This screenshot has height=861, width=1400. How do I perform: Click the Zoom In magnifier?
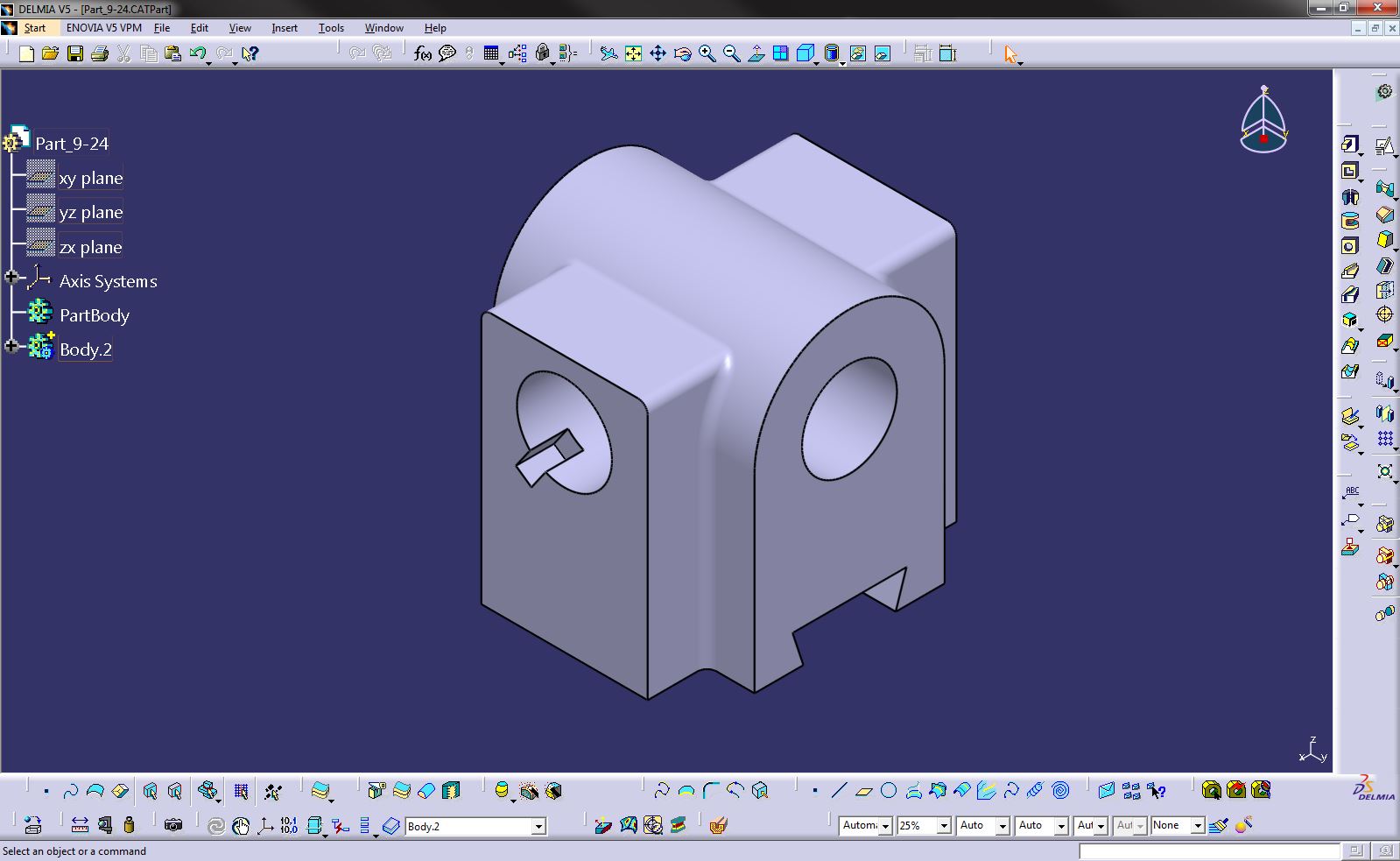707,54
